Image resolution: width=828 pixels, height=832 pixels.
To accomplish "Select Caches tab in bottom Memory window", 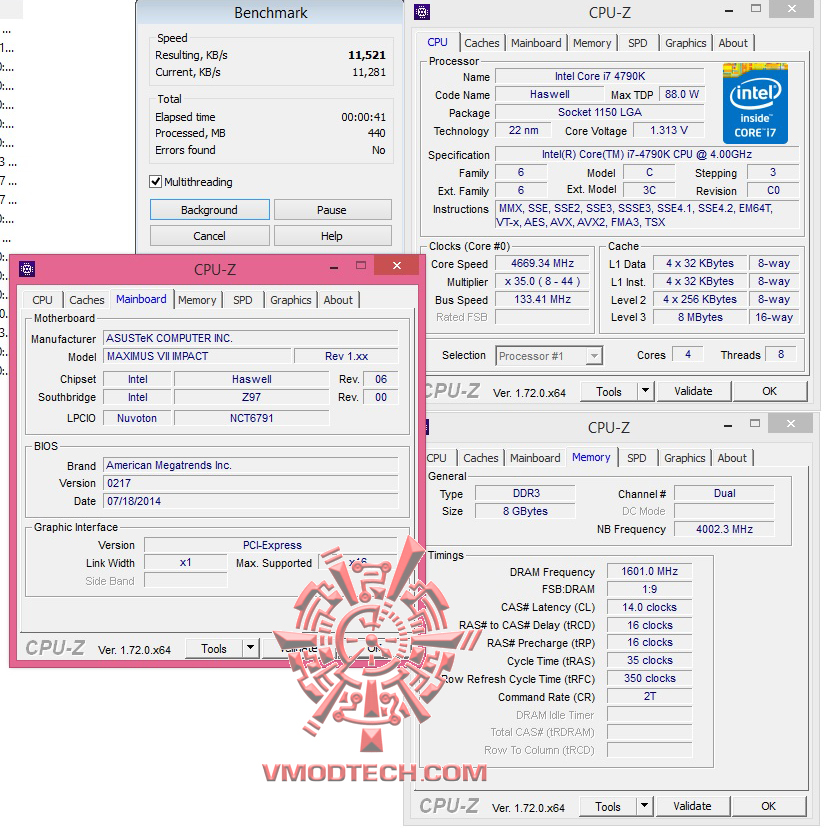I will (x=480, y=458).
